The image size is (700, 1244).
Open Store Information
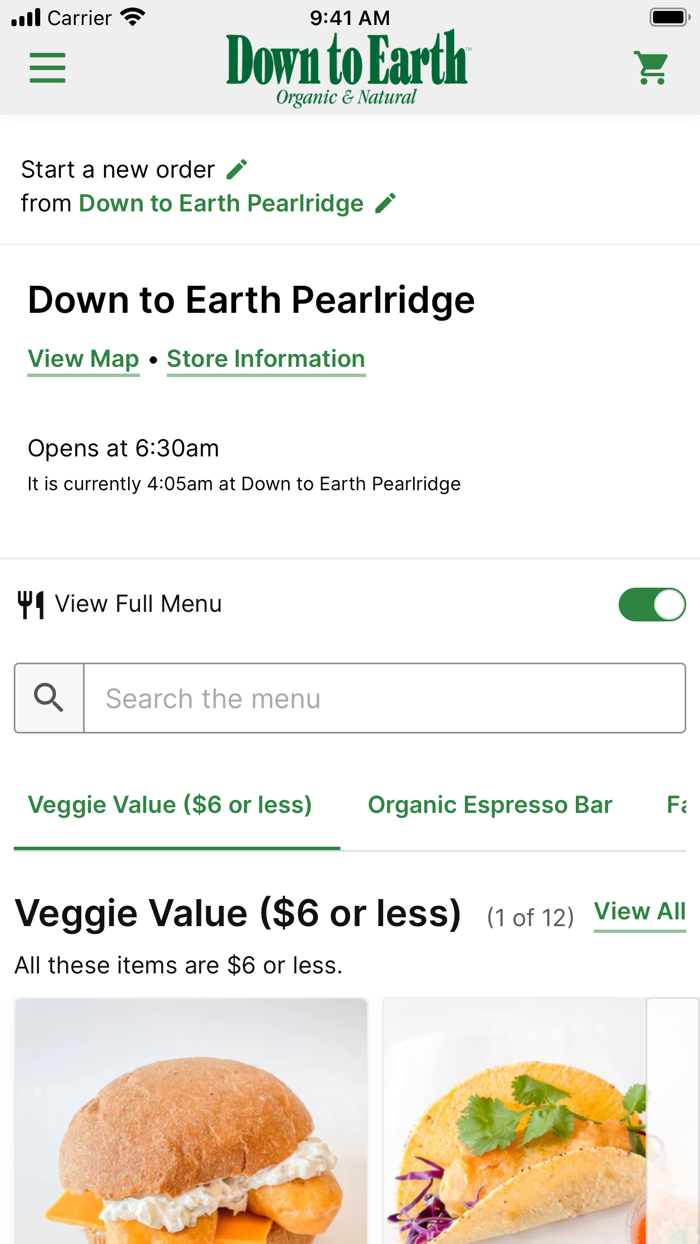[x=266, y=359]
